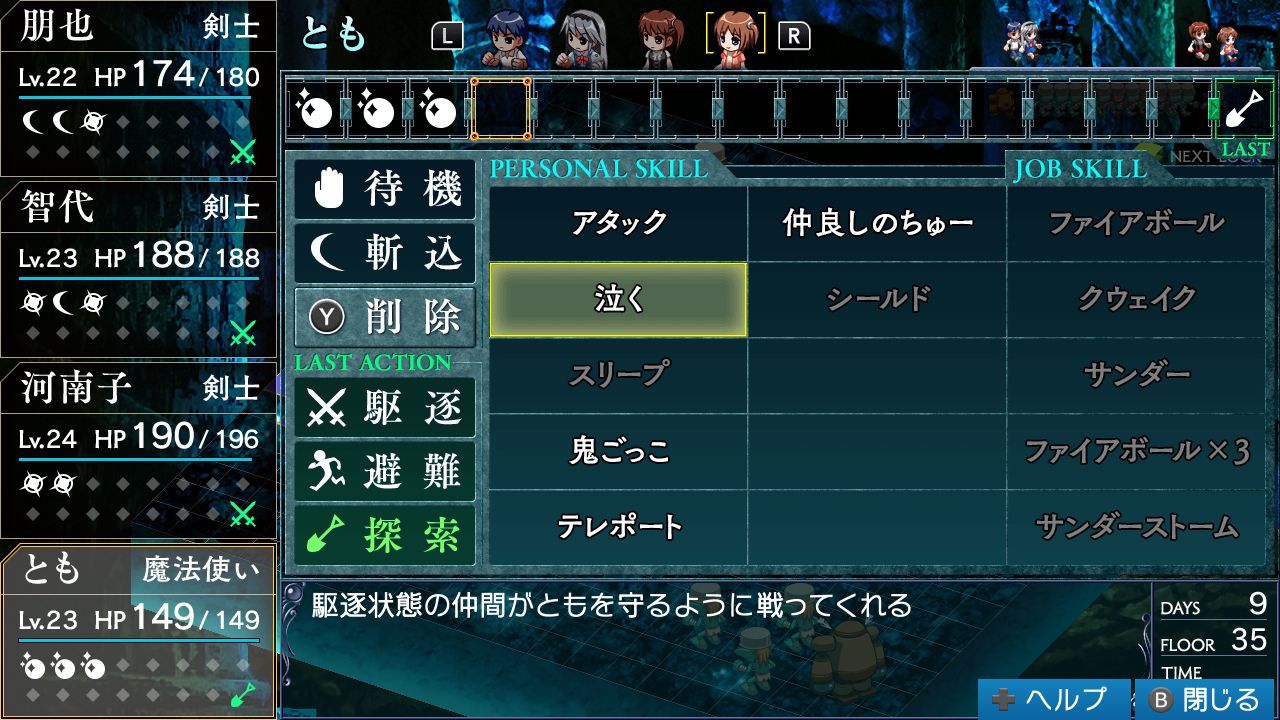This screenshot has height=720, width=1280.
Task: Select the empty highlighted action slot
Action: coord(500,108)
